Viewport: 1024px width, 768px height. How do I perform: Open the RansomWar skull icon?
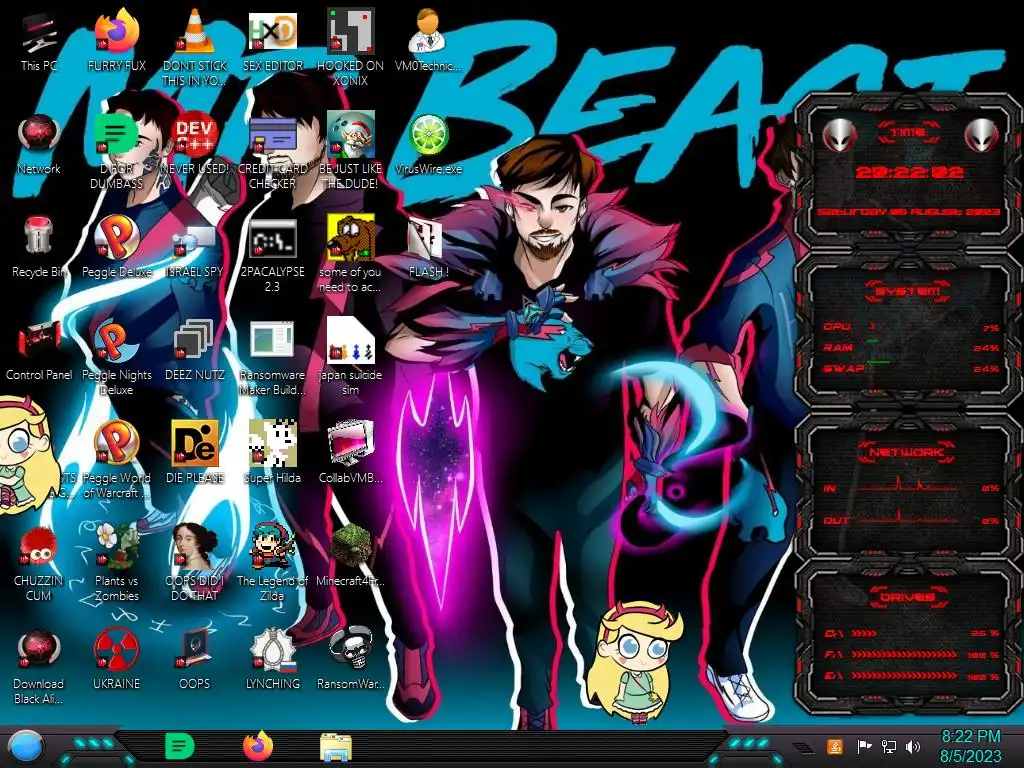[350, 660]
